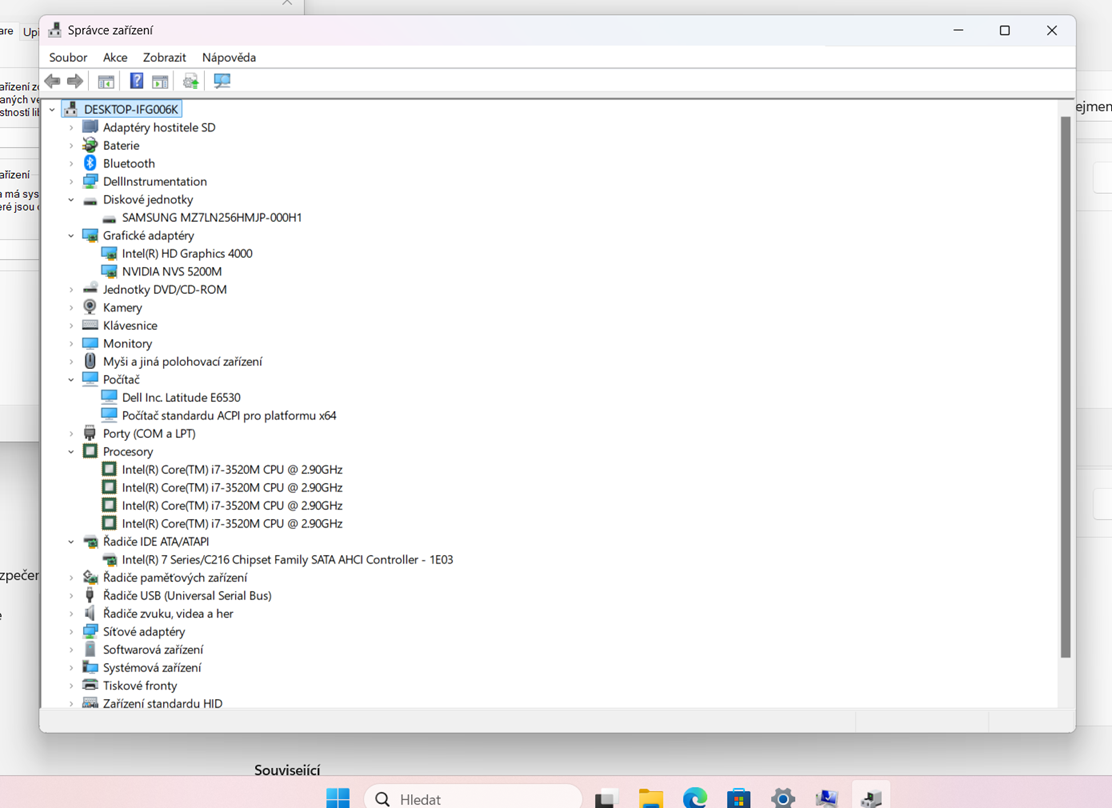
Task: Toggle the console tree visibility toolbar icon
Action: pyautogui.click(x=106, y=81)
